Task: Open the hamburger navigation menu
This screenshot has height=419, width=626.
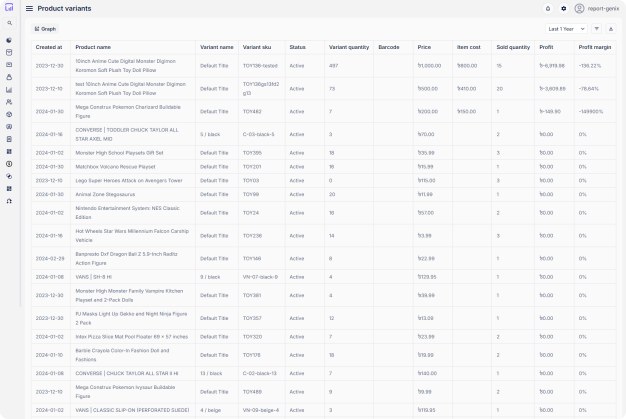Action: click(x=29, y=8)
